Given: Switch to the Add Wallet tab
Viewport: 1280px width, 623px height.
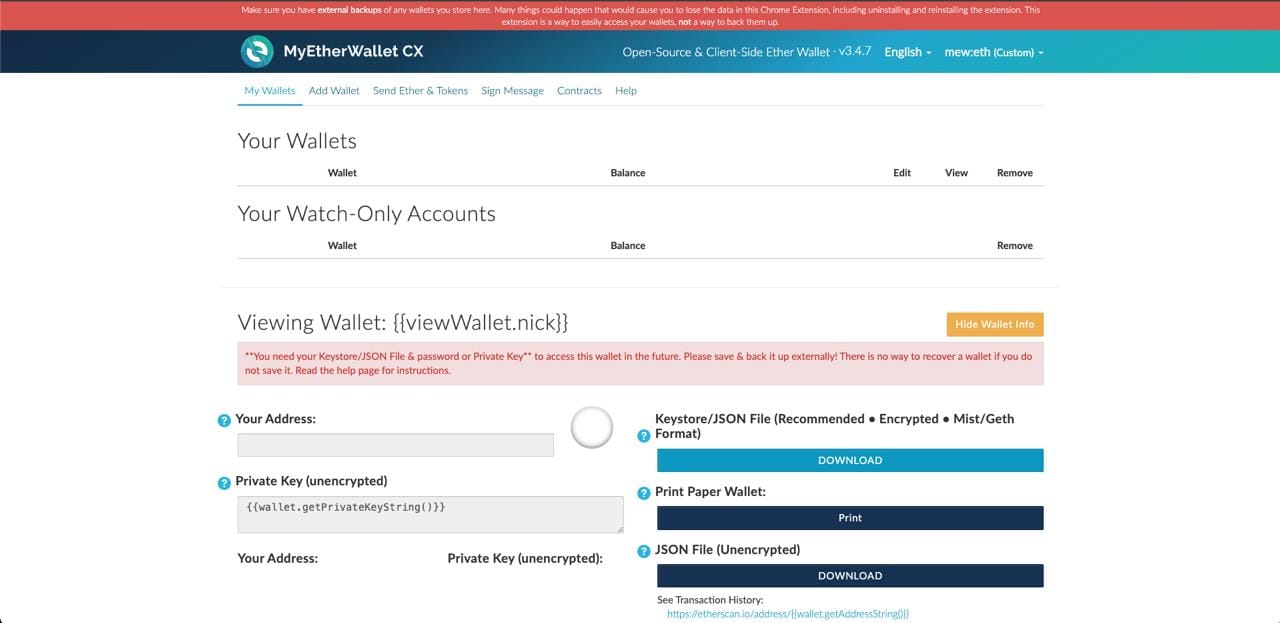Looking at the screenshot, I should 334,90.
